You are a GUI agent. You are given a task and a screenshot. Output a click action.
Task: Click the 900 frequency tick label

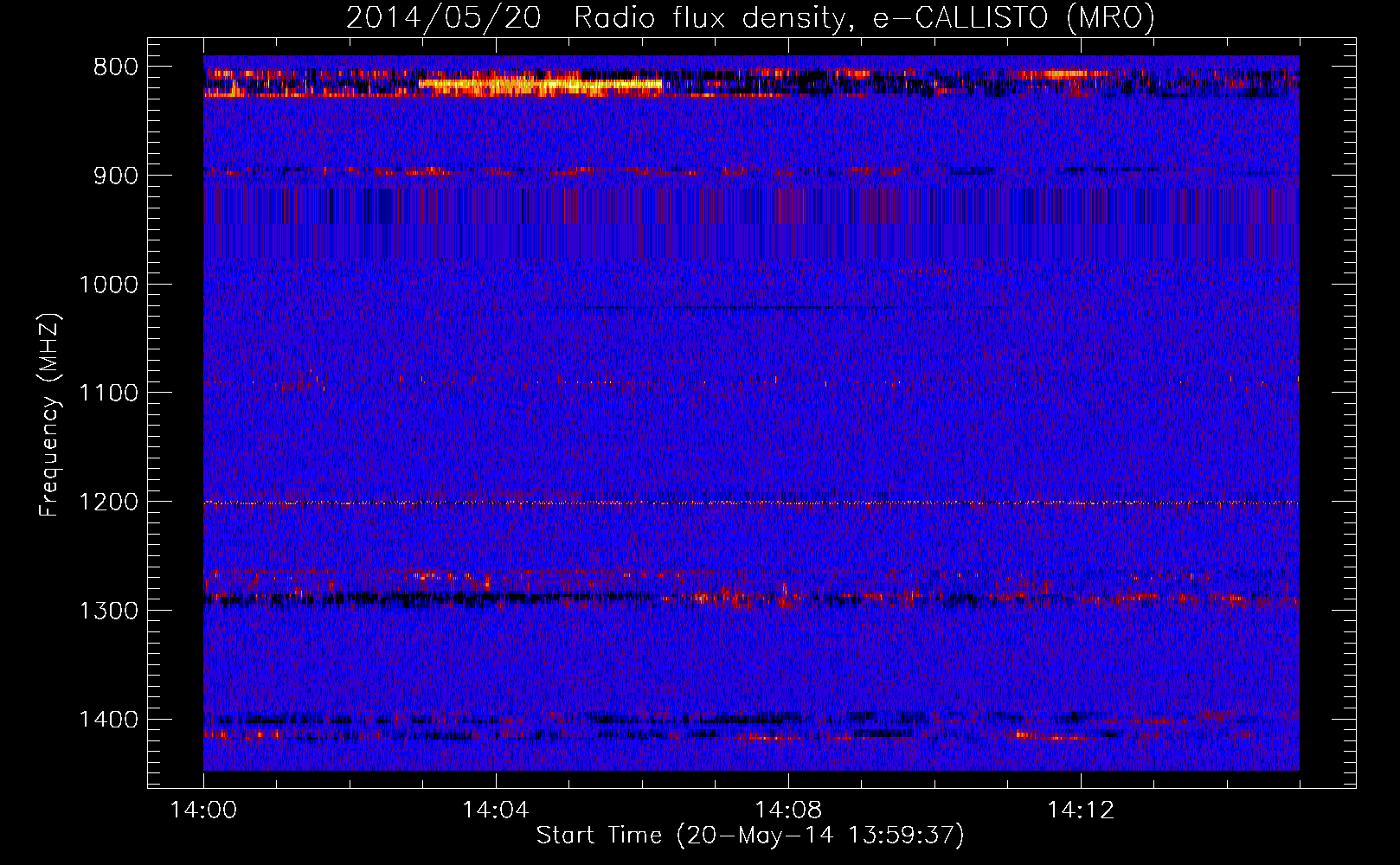click(116, 176)
